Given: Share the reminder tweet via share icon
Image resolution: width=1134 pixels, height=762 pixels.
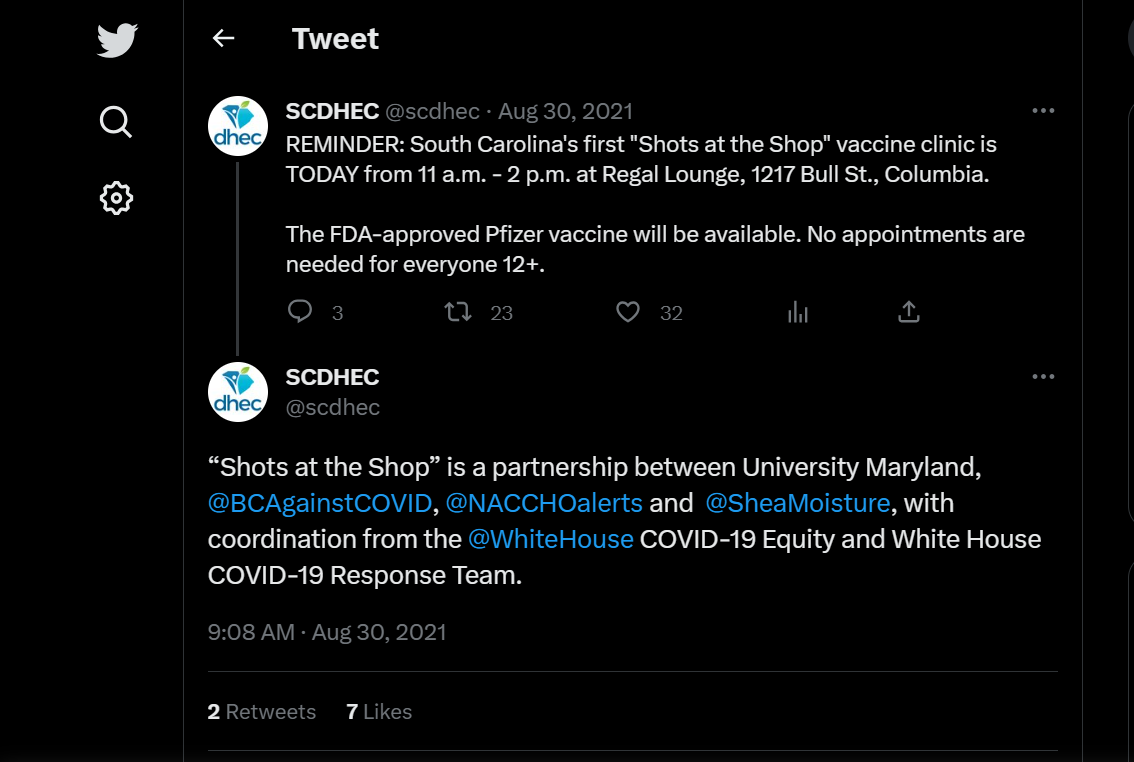Looking at the screenshot, I should pyautogui.click(x=909, y=312).
